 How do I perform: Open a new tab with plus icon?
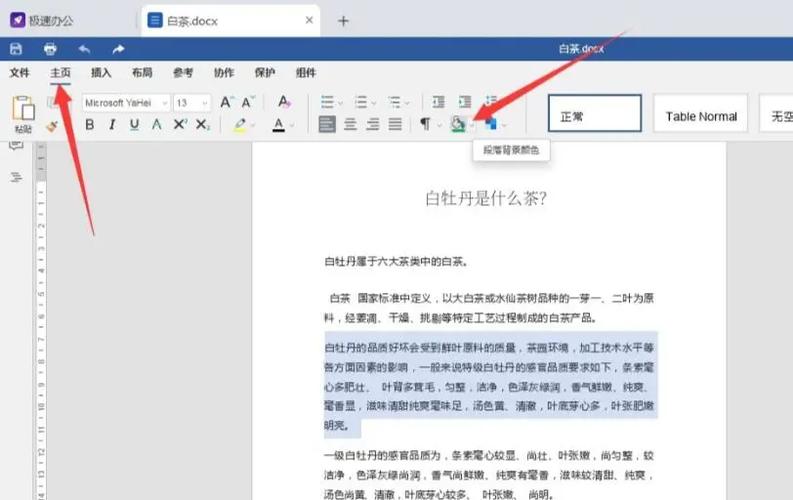coord(343,21)
